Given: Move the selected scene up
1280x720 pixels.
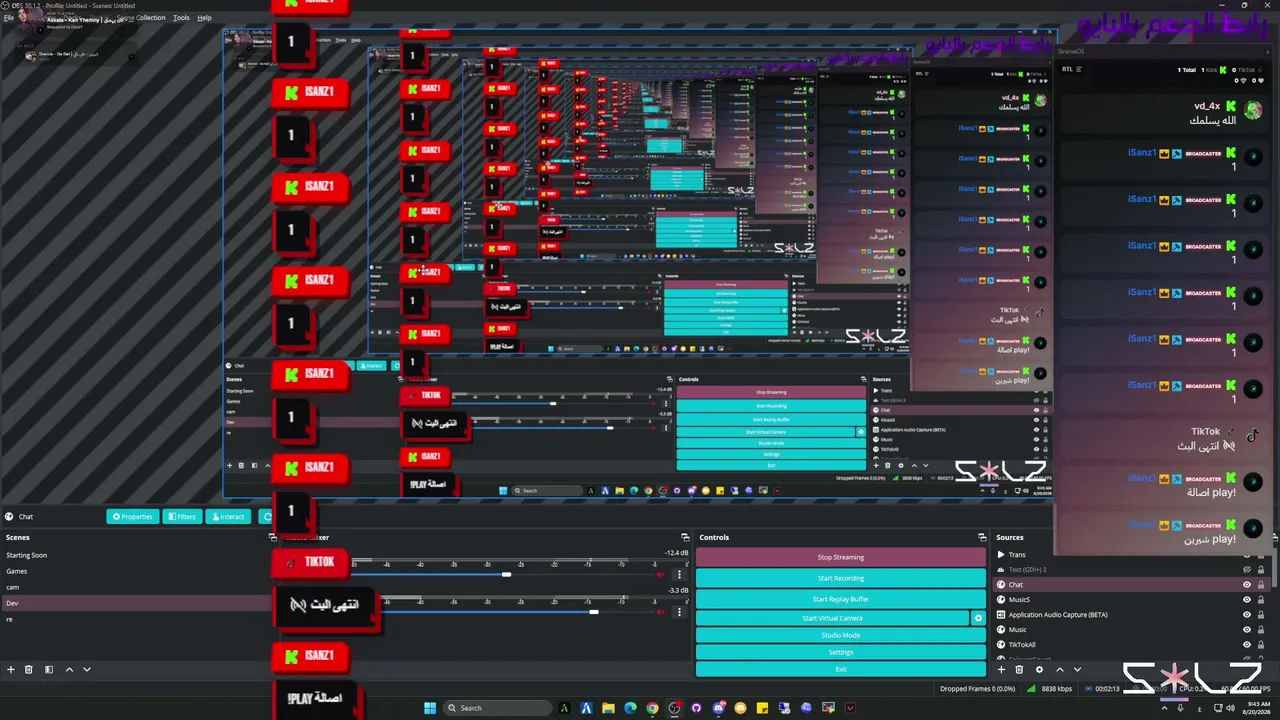Looking at the screenshot, I should 69,669.
